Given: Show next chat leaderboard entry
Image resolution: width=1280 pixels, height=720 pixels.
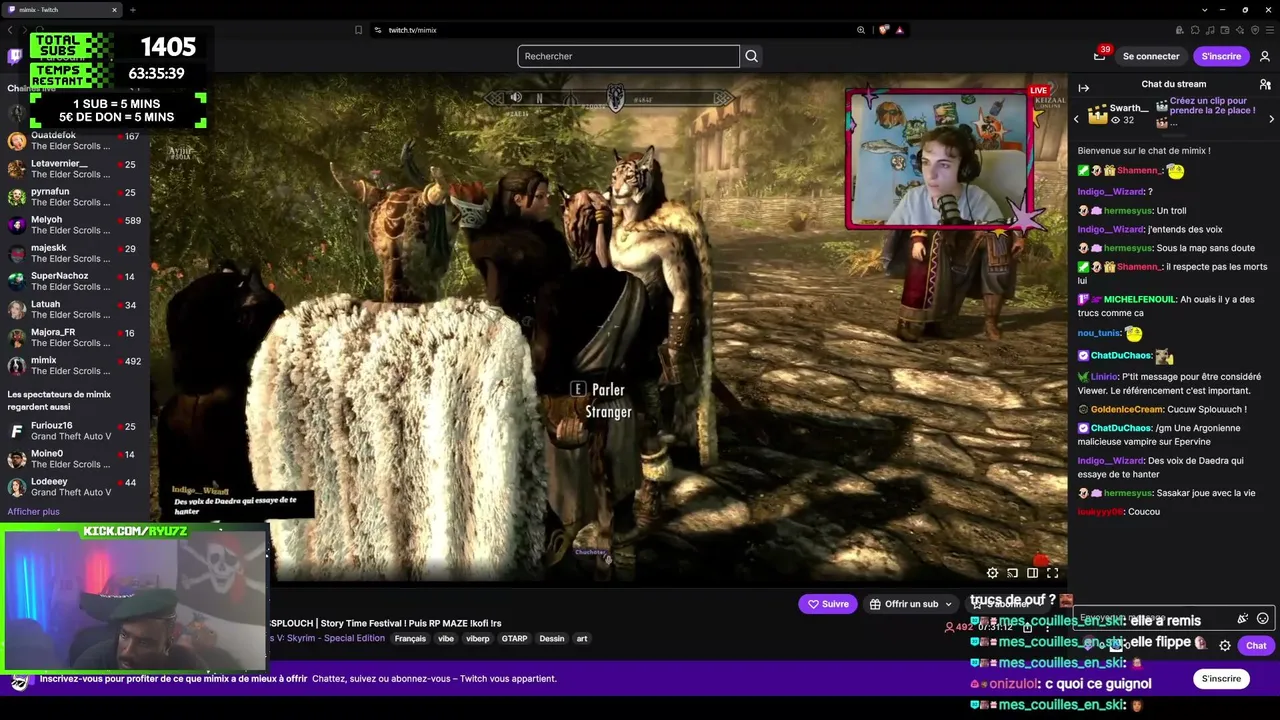Looking at the screenshot, I should point(1272,119).
